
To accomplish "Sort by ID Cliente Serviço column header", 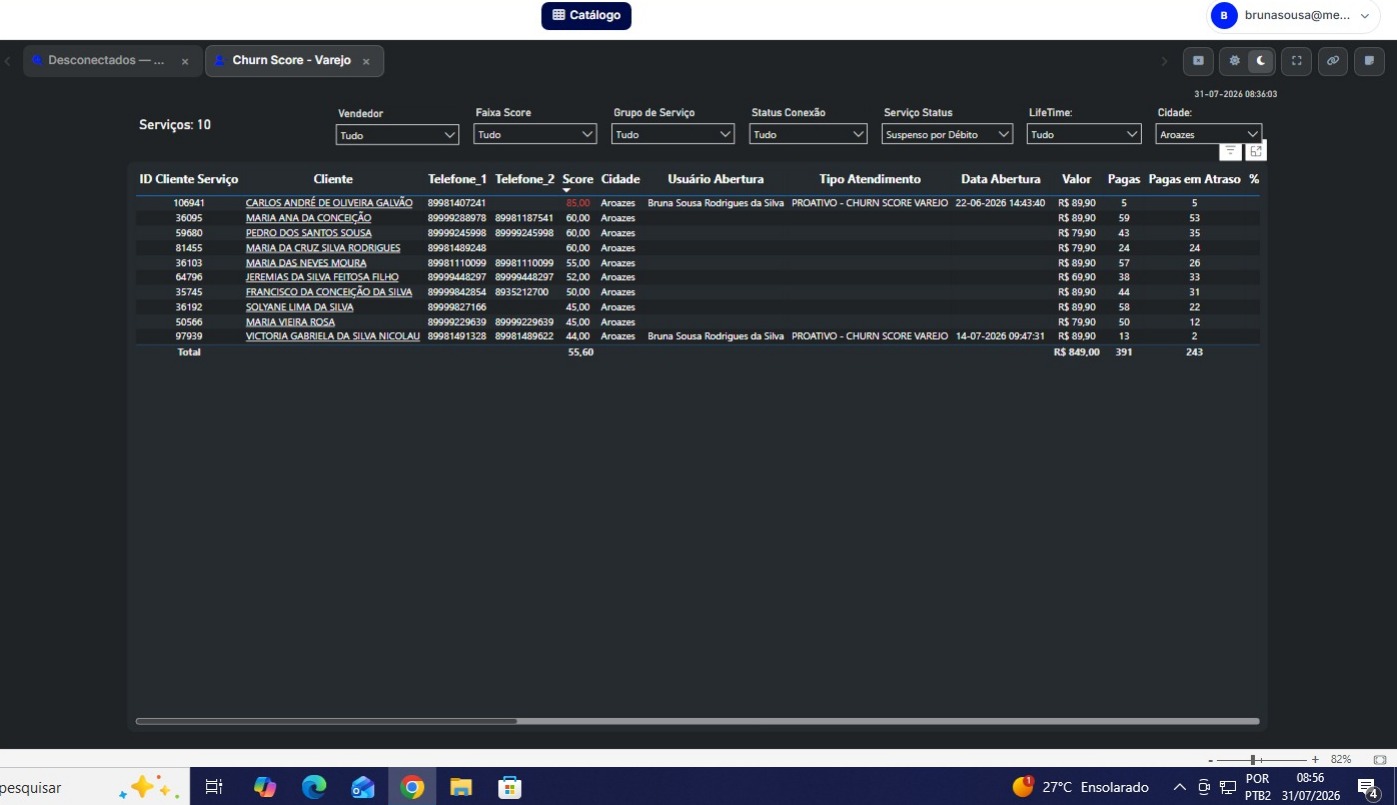I will [x=188, y=179].
